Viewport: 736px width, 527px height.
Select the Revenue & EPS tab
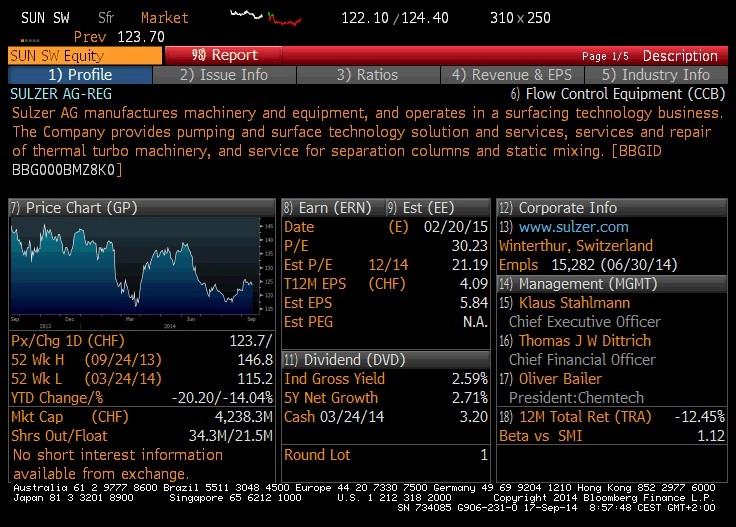point(512,75)
